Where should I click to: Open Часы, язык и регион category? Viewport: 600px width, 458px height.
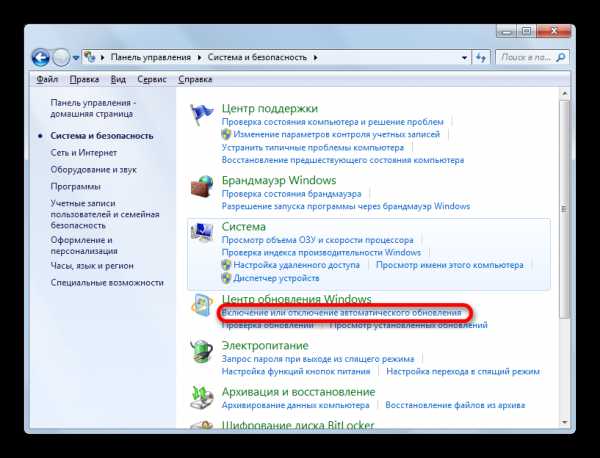pyautogui.click(x=92, y=266)
